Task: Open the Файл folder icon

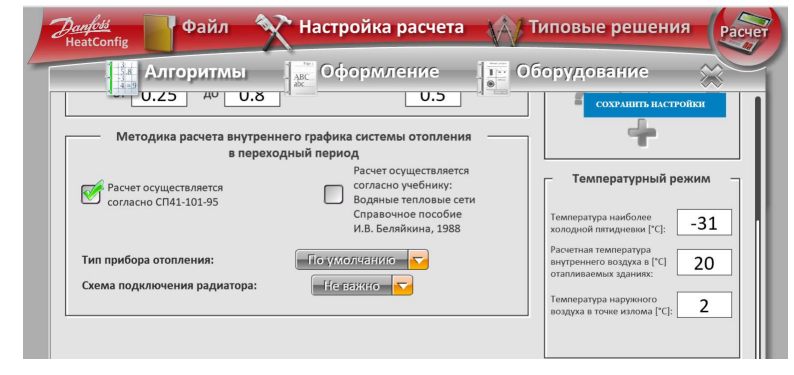Action: click(x=159, y=33)
